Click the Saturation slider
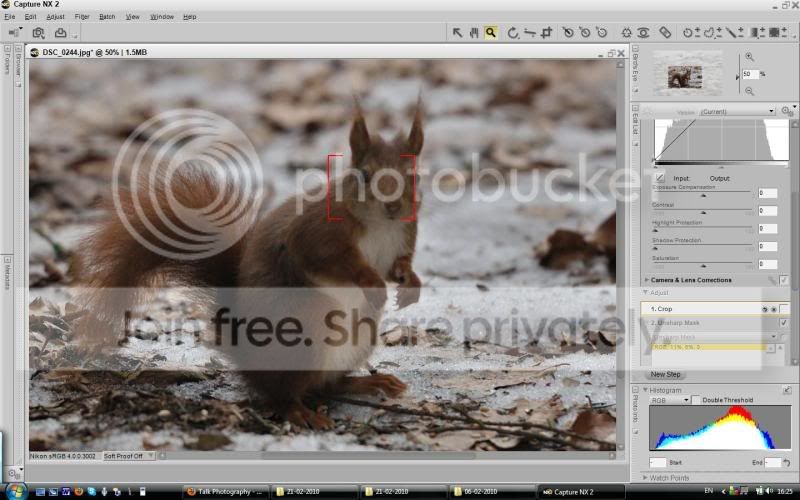 [704, 265]
